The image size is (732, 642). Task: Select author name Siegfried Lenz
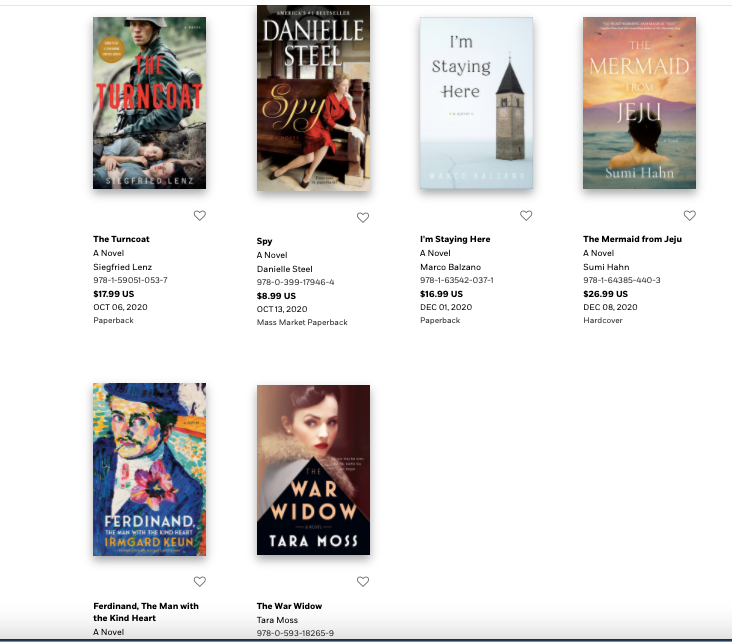pyautogui.click(x=122, y=267)
